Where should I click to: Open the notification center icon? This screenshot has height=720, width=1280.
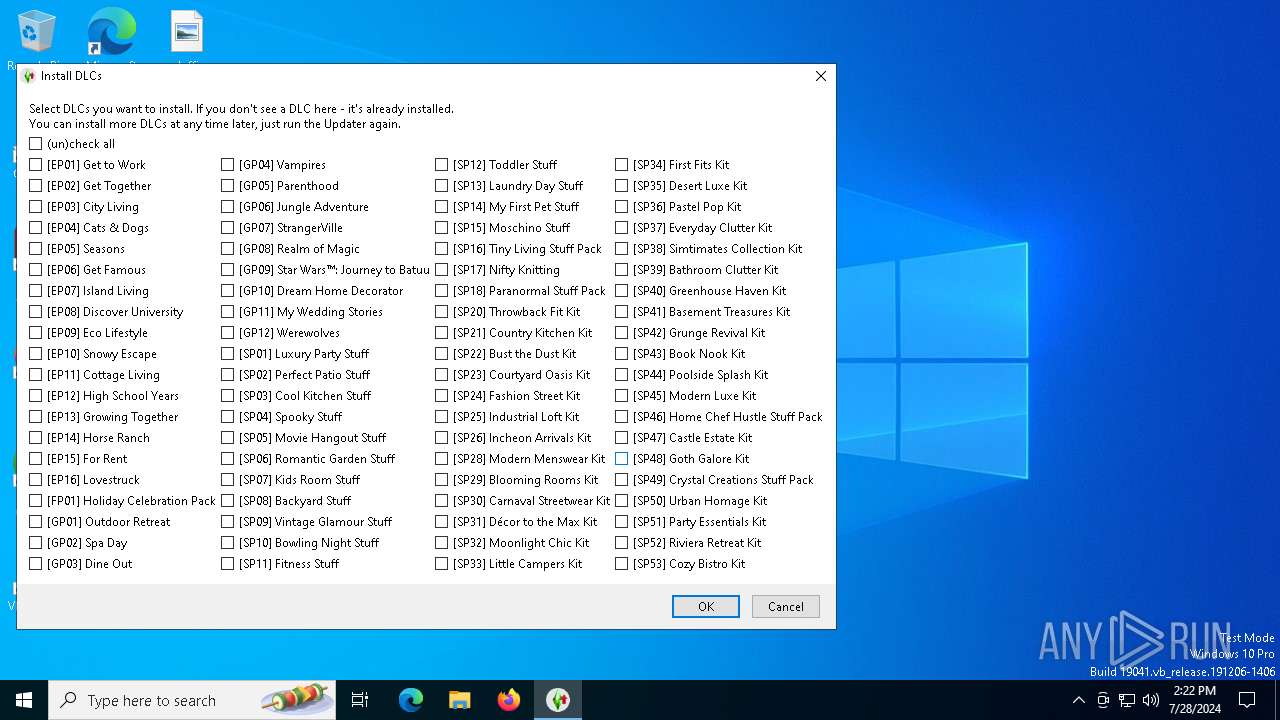pos(1247,700)
